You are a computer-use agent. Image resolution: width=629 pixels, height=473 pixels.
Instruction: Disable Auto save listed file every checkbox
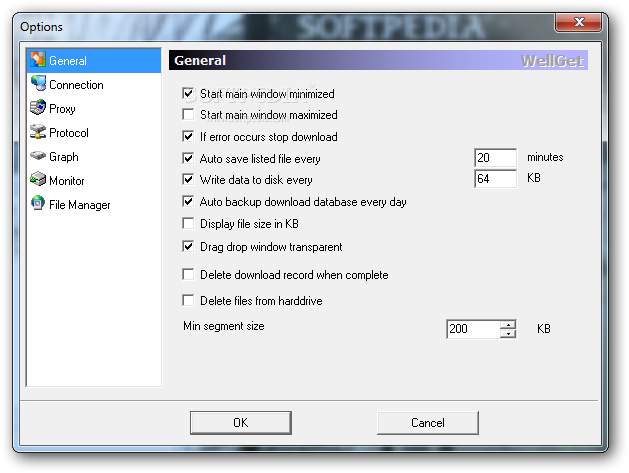pos(188,158)
